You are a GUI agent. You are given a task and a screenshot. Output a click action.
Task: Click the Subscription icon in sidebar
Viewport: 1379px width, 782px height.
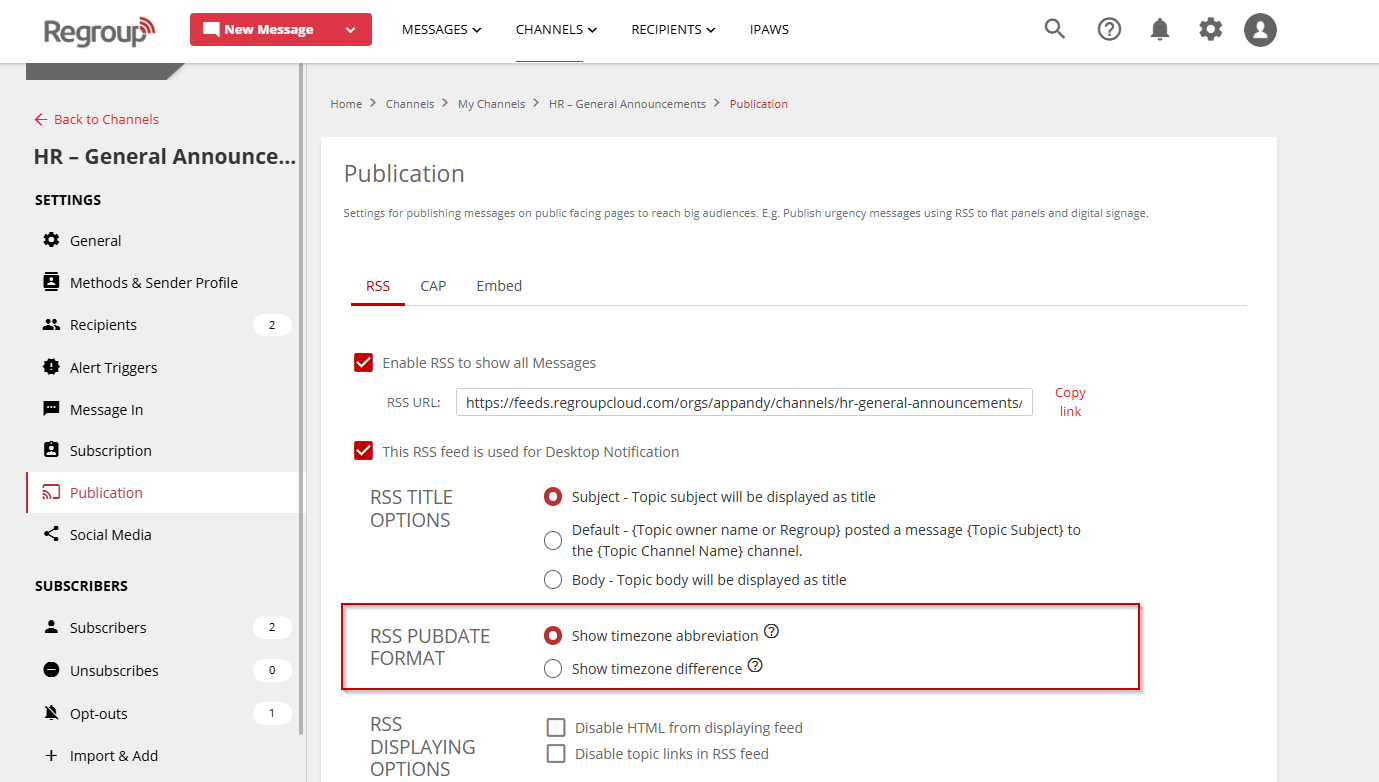point(51,450)
